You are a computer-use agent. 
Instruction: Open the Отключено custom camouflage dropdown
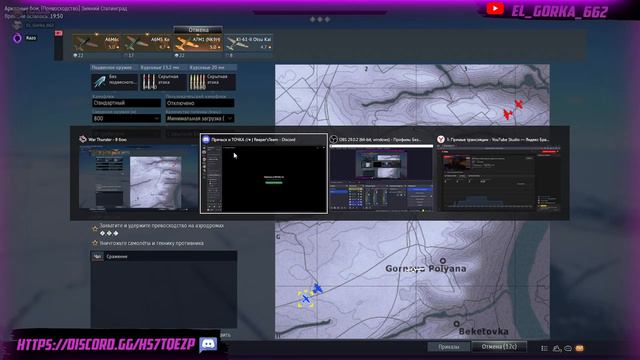[200, 103]
